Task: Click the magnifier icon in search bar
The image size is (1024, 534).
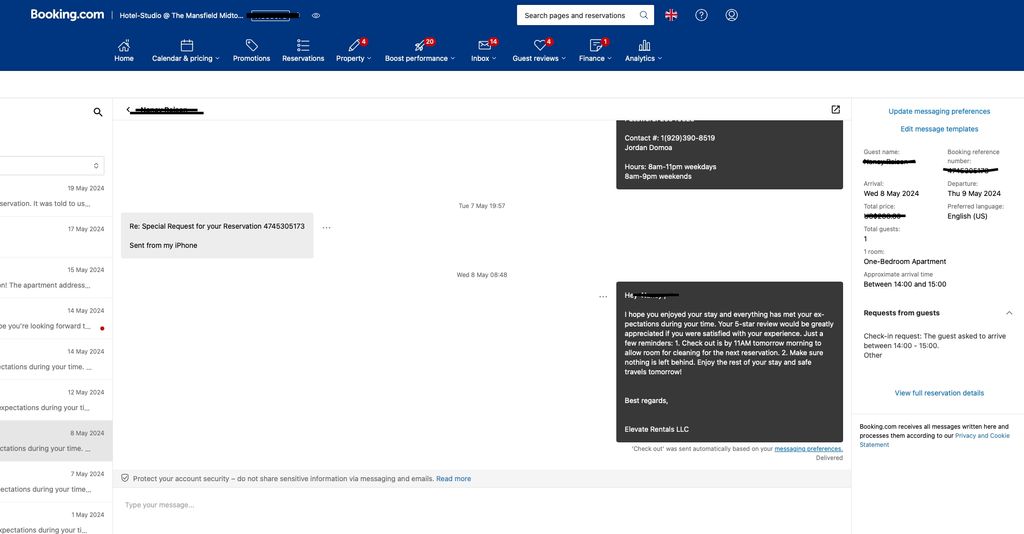Action: coord(643,16)
